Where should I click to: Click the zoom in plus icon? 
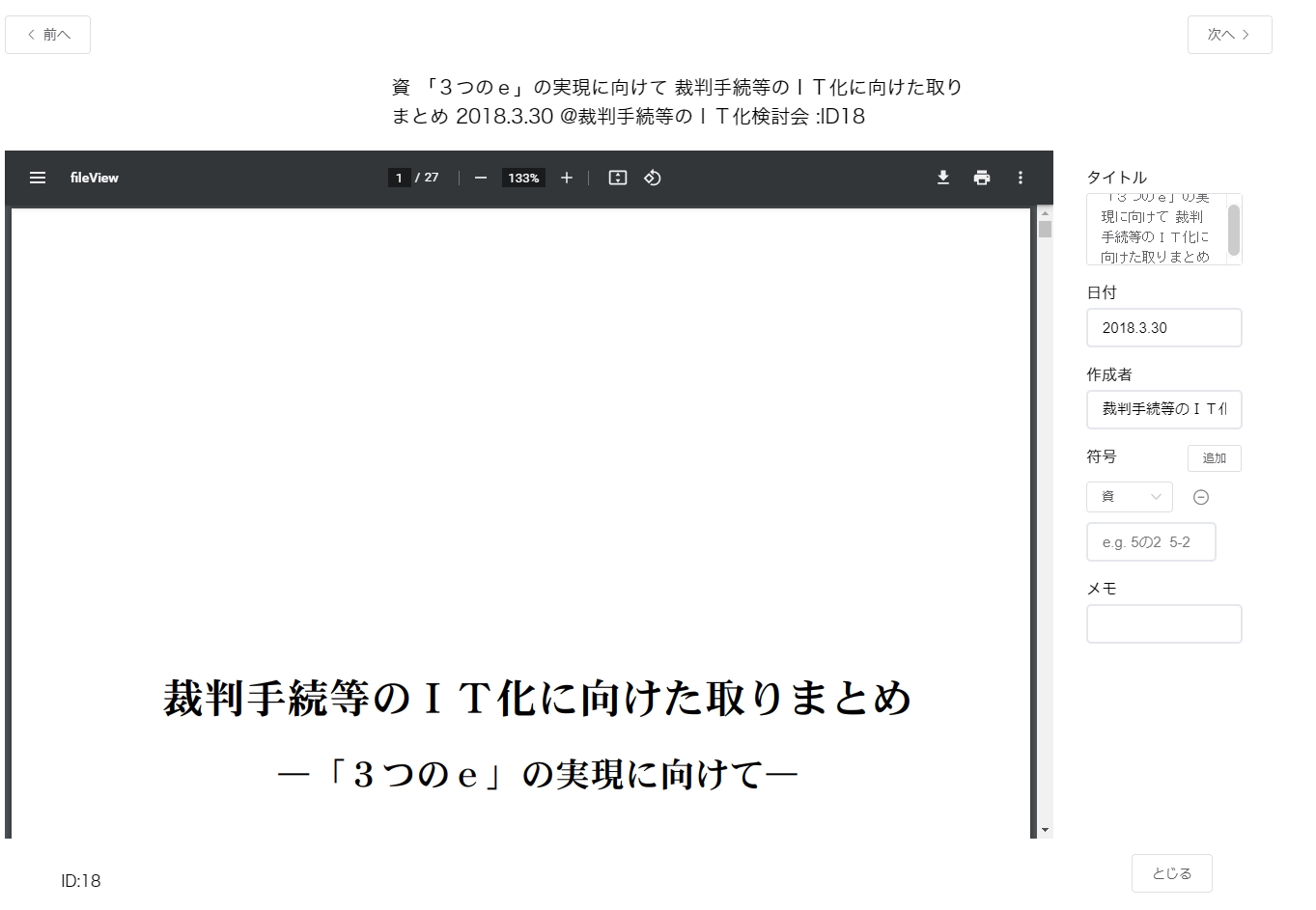pyautogui.click(x=567, y=178)
